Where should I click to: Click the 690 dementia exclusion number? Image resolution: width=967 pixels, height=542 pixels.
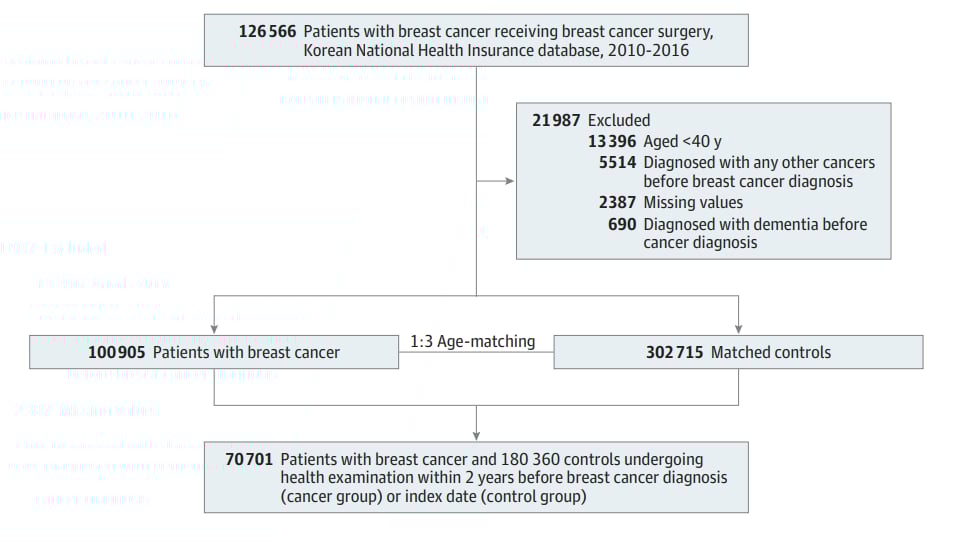(621, 224)
